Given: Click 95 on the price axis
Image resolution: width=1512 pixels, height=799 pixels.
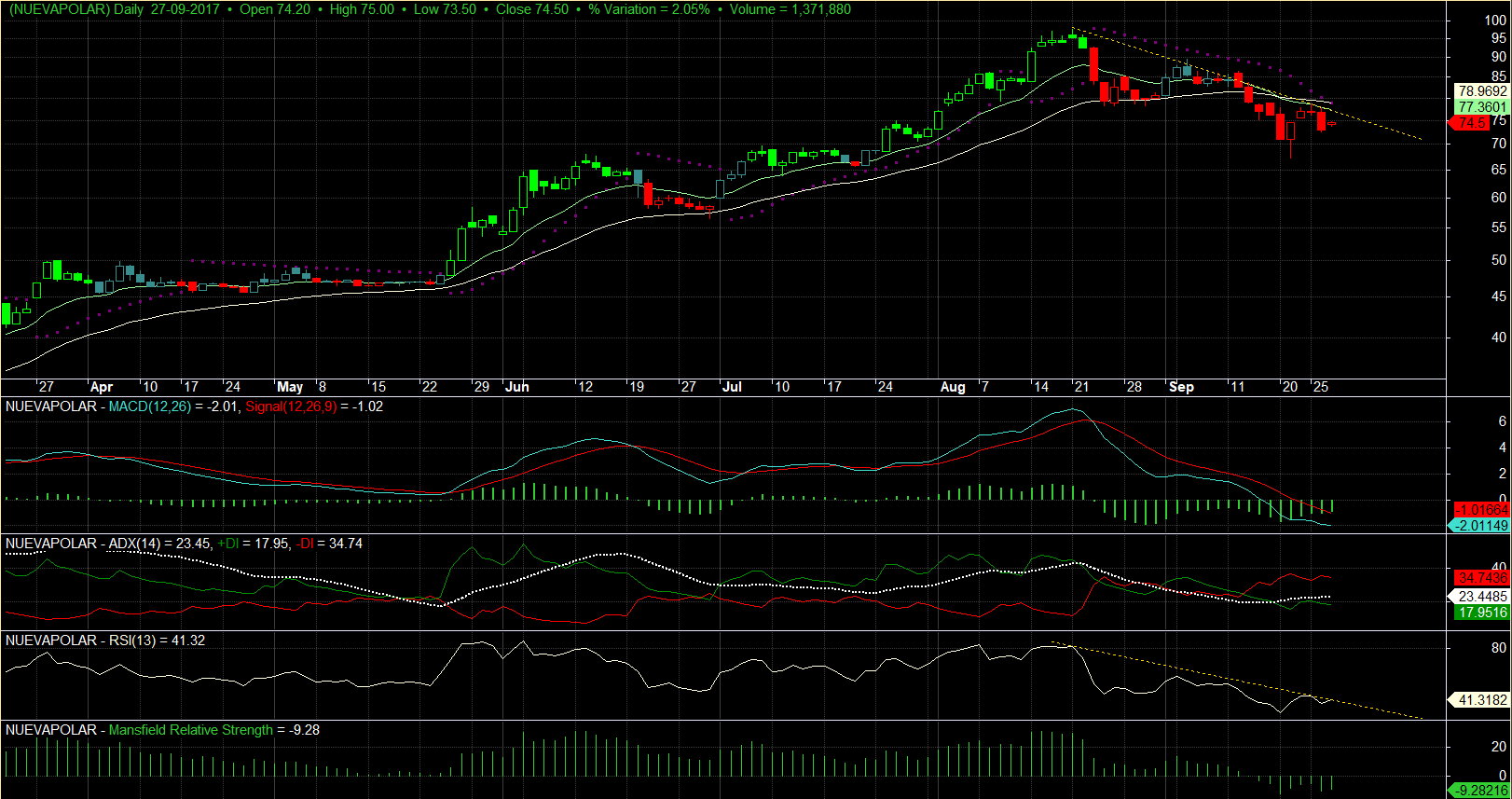Looking at the screenshot, I should (x=1499, y=38).
